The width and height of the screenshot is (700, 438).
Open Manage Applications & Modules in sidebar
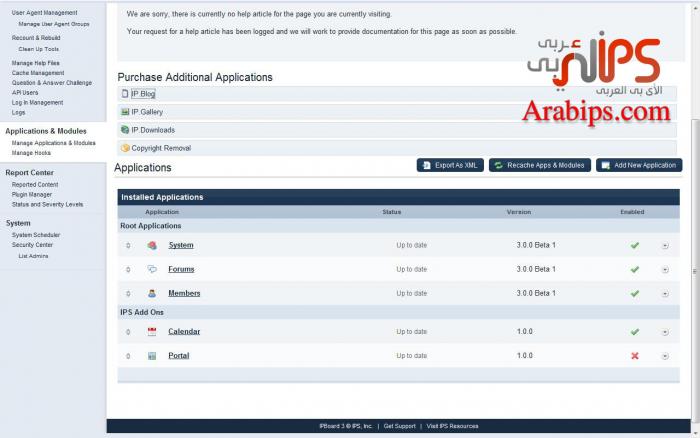53,143
